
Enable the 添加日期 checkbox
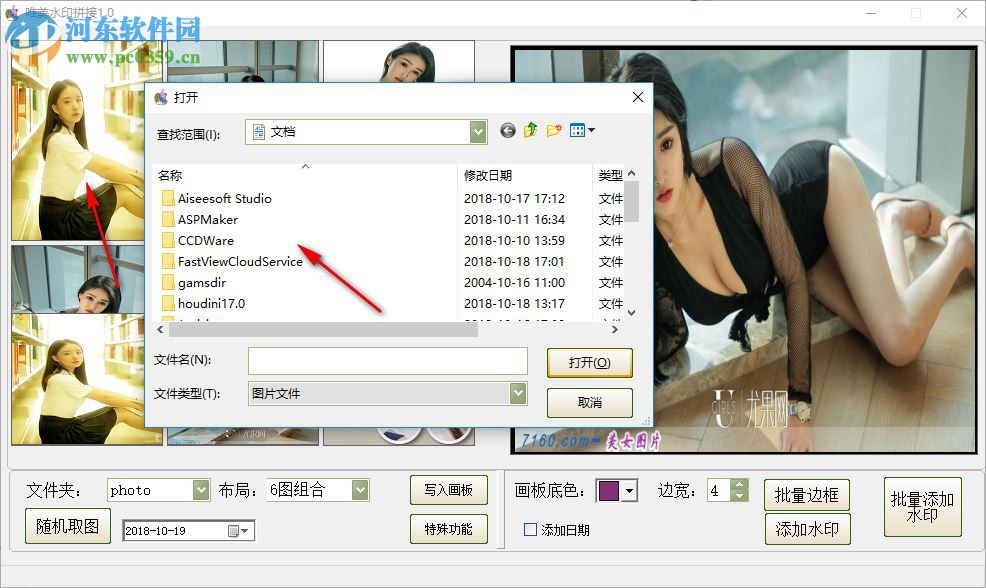tap(530, 530)
